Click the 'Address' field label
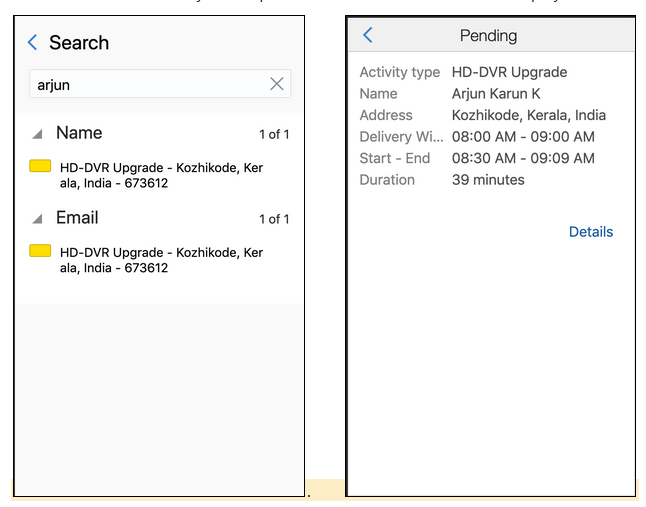This screenshot has height=507, width=646. pos(386,115)
